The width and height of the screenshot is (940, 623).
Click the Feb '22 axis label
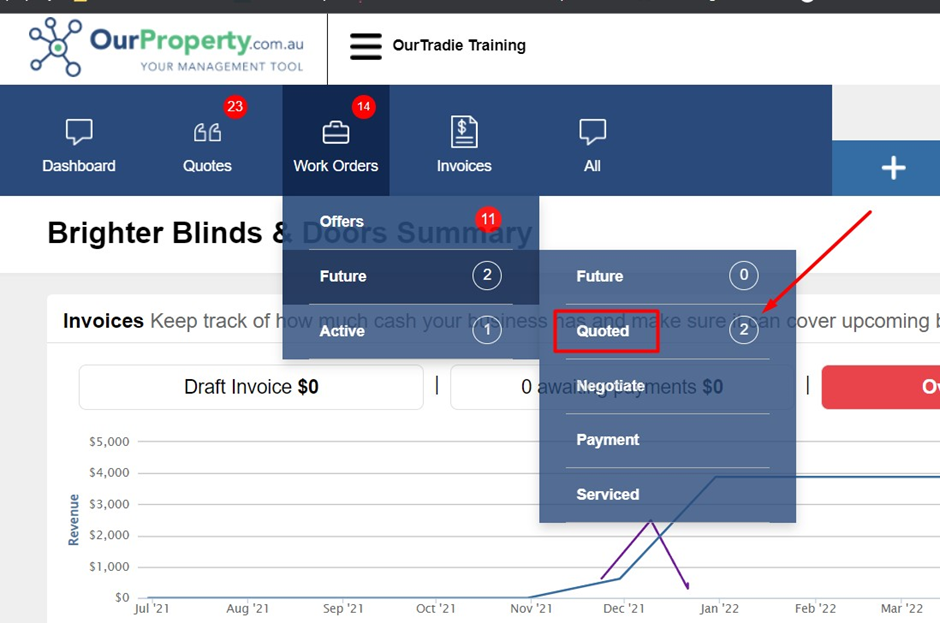pyautogui.click(x=815, y=609)
